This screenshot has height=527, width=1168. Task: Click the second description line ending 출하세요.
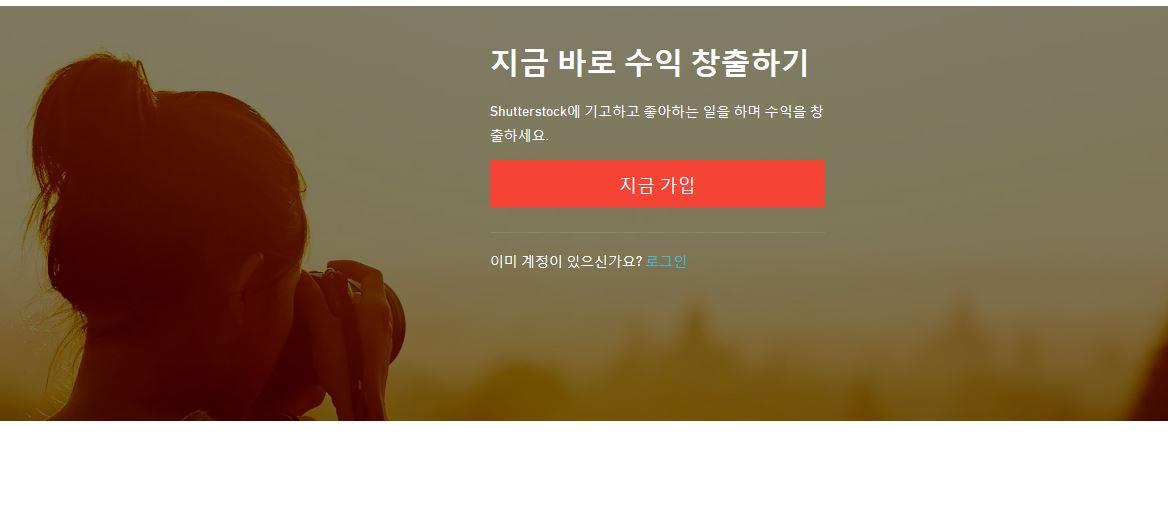[x=519, y=136]
